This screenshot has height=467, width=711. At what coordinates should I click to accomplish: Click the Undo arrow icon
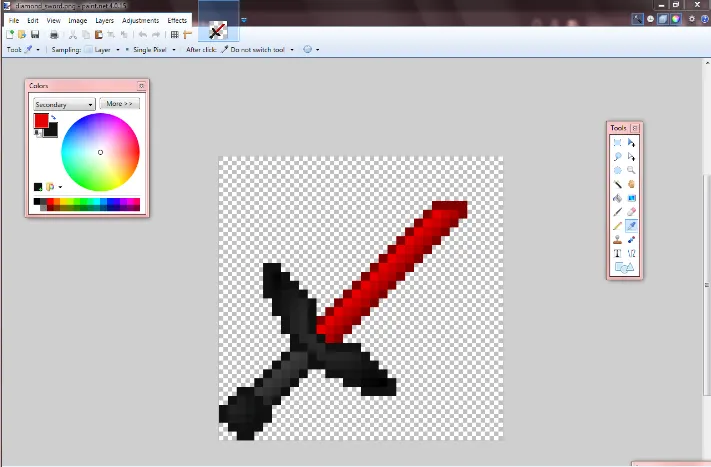coord(142,34)
